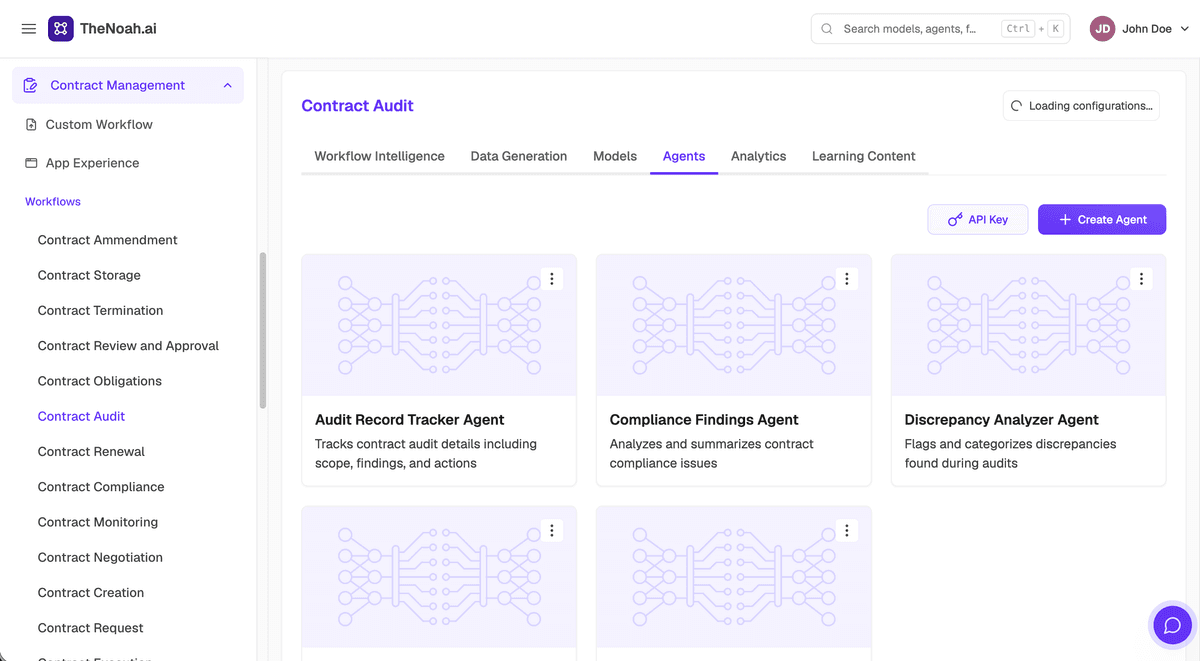Click the key icon in API Key
This screenshot has width=1200, height=661.
pyautogui.click(x=955, y=220)
